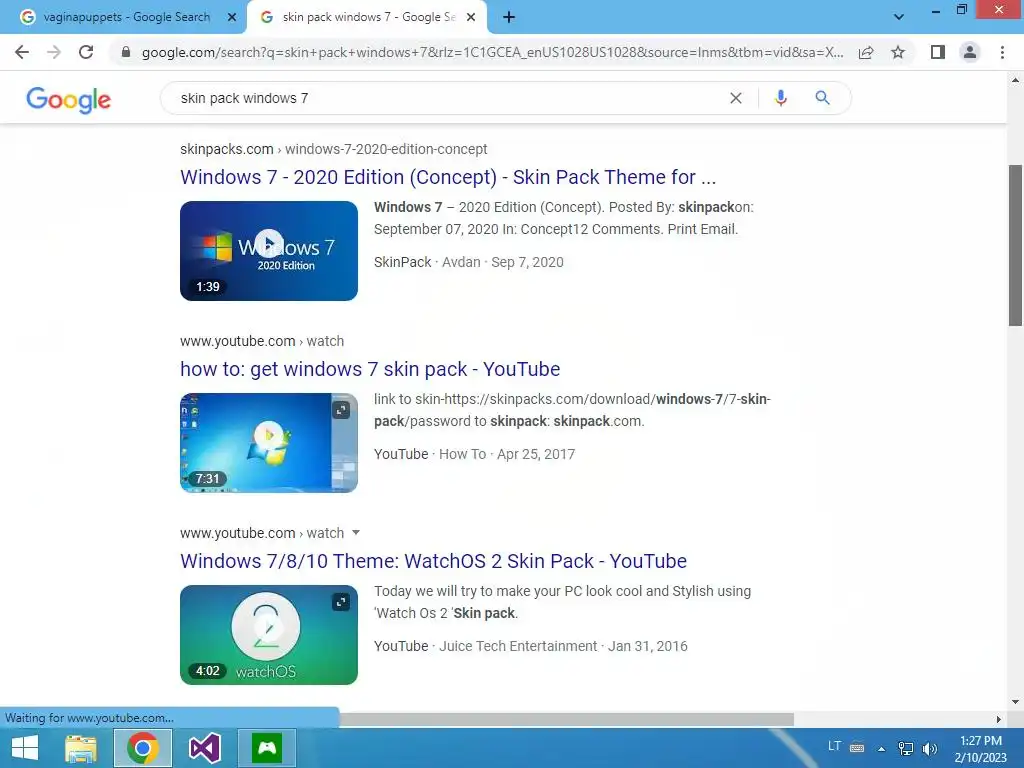Viewport: 1024px width, 768px height.
Task: Show hidden system tray icons
Action: (881, 748)
